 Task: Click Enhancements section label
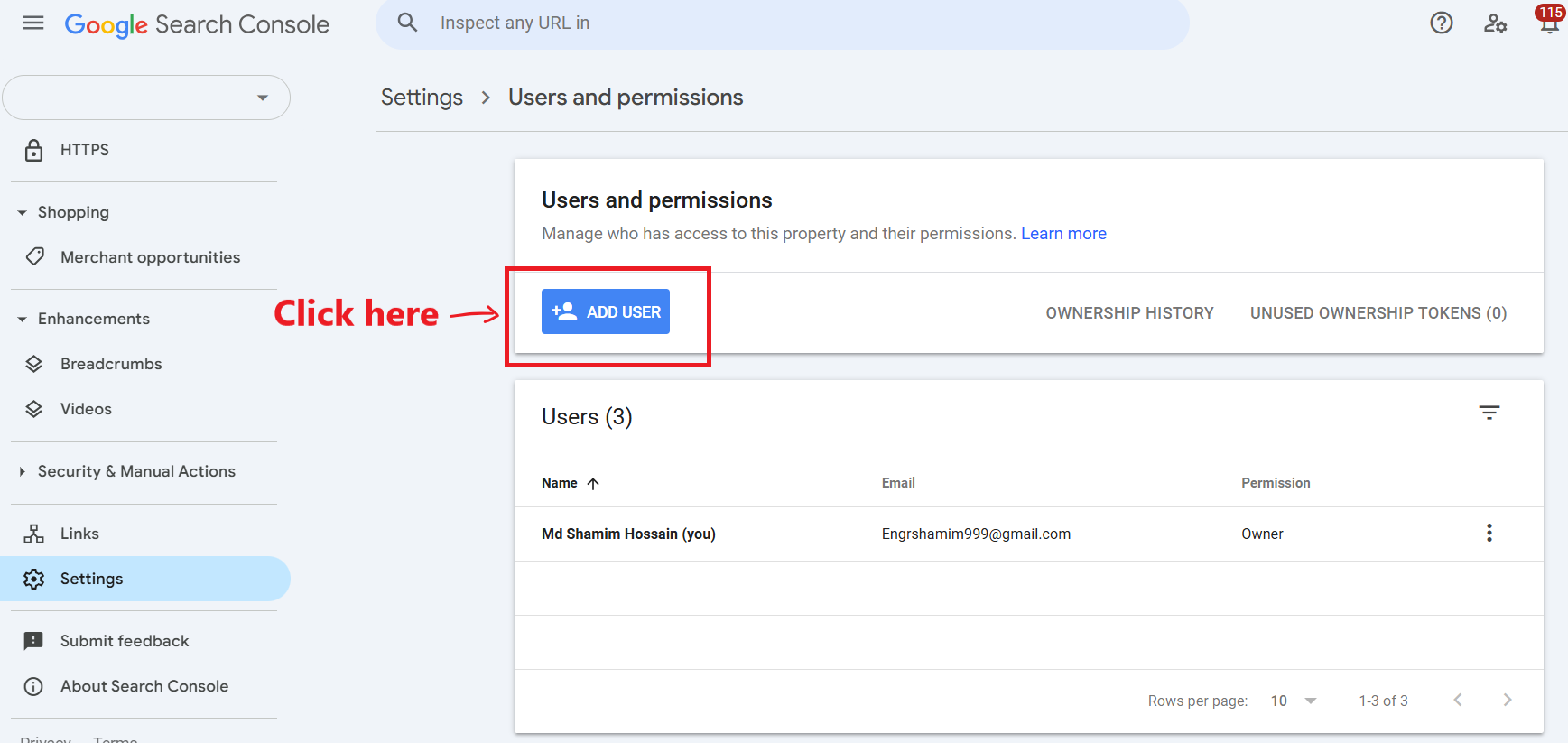tap(94, 319)
